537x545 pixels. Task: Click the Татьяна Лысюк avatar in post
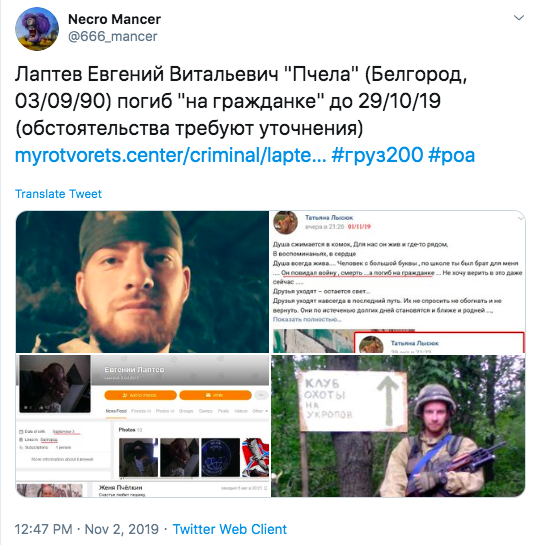coord(285,222)
